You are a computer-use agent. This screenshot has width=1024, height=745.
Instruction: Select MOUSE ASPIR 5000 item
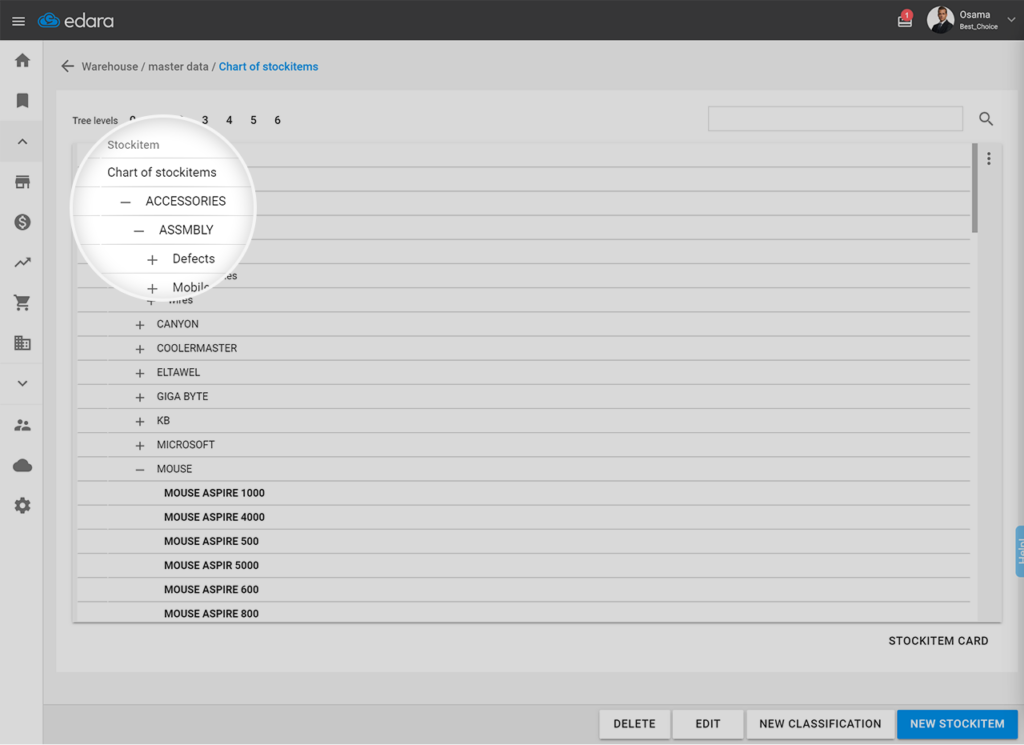coord(211,565)
